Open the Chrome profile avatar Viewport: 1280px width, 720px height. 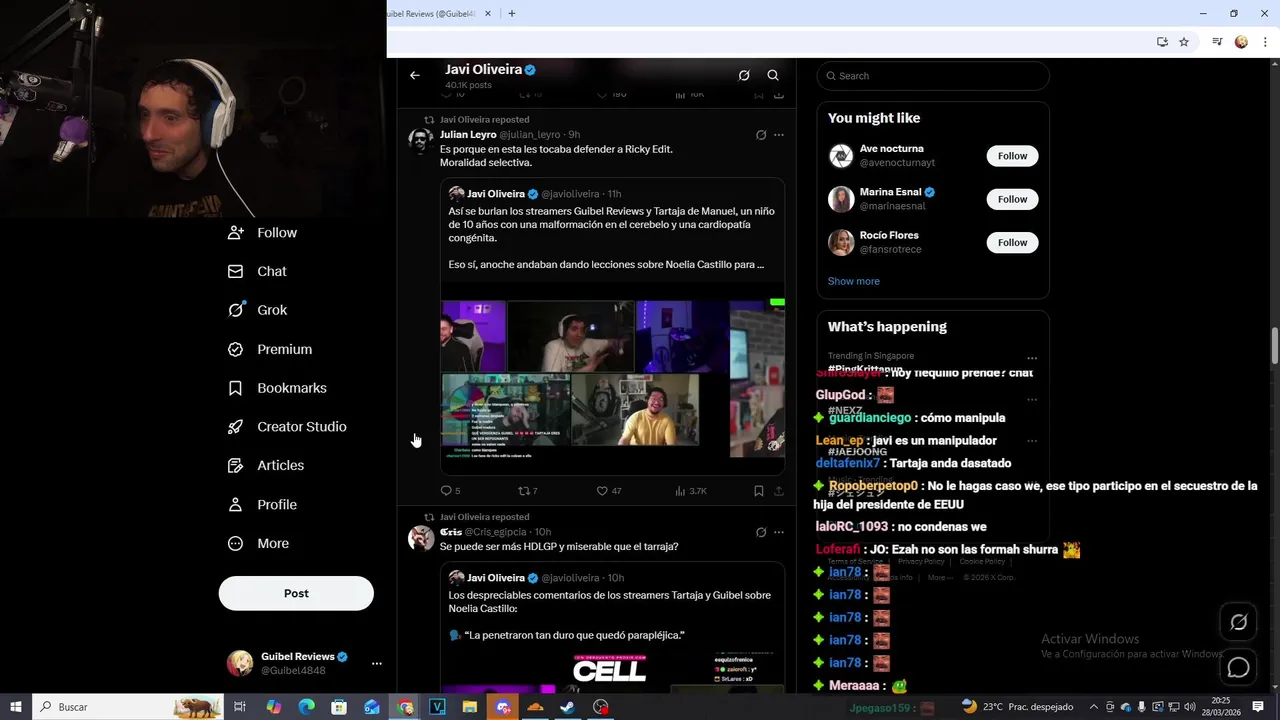1241,42
